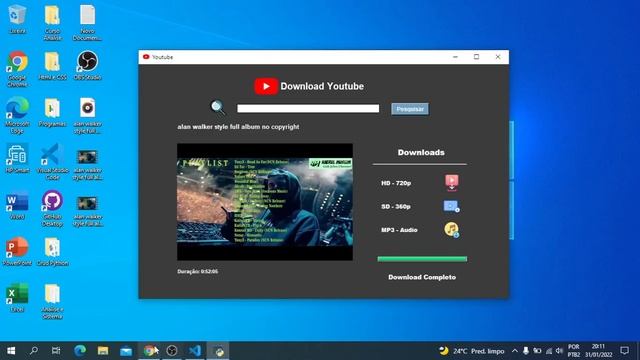Select the Html e CSS folder on desktop
The image size is (640, 360).
pyautogui.click(x=52, y=66)
